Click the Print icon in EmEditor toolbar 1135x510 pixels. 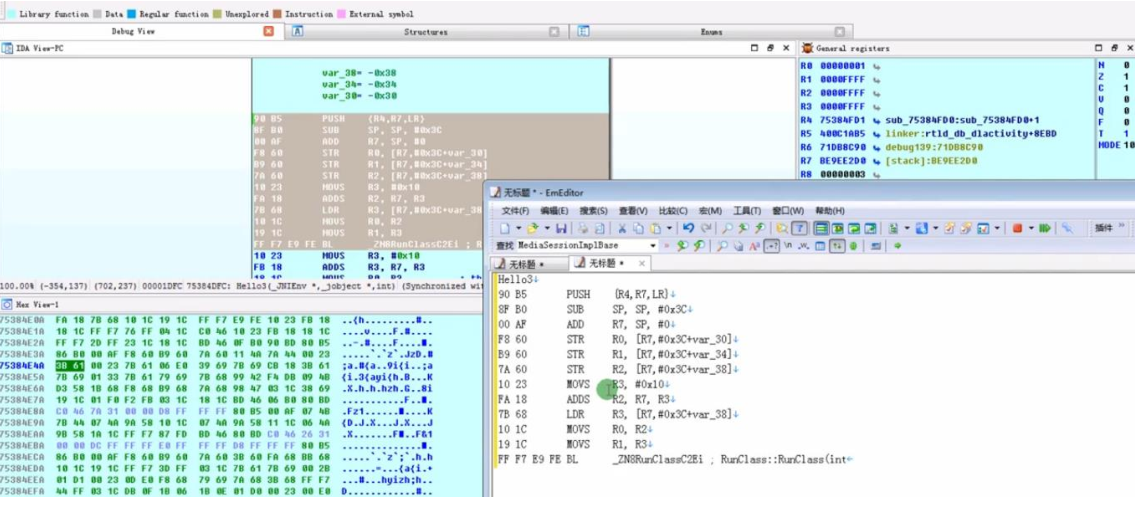click(x=583, y=228)
